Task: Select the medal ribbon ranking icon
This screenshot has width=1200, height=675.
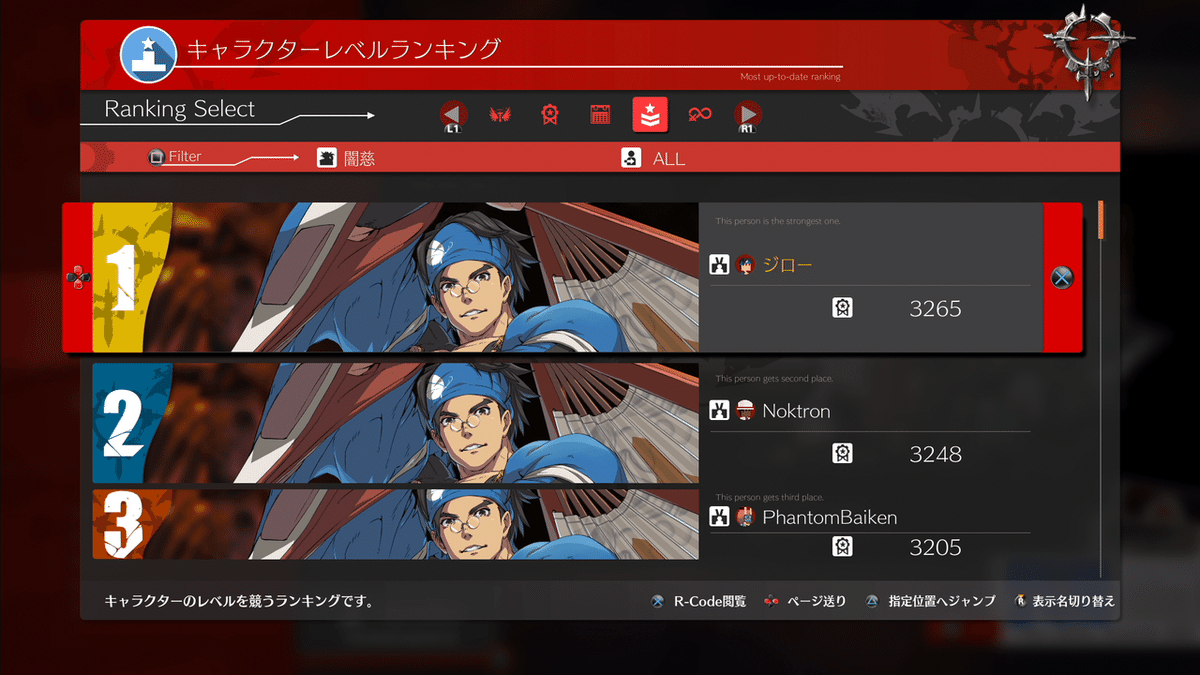Action: tap(549, 115)
